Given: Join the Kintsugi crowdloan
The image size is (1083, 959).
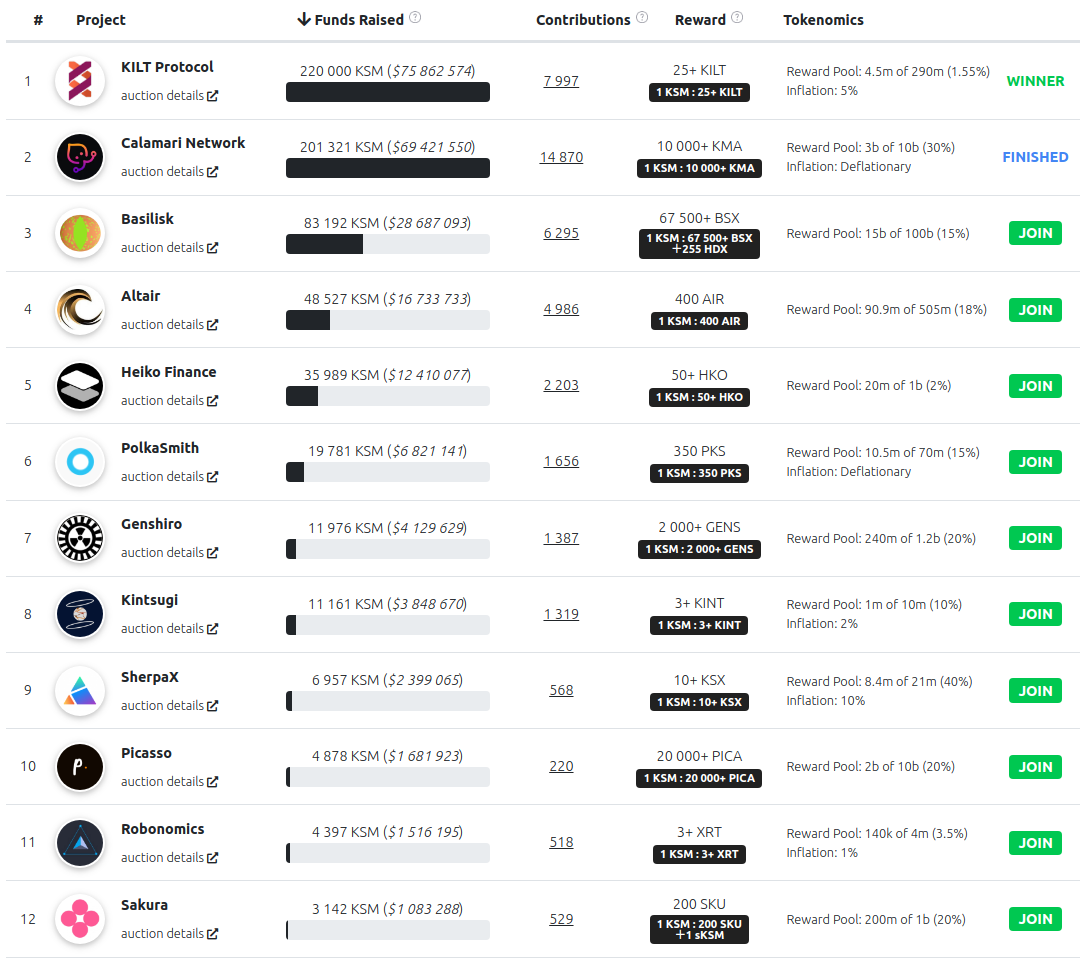Looking at the screenshot, I should pos(1035,614).
